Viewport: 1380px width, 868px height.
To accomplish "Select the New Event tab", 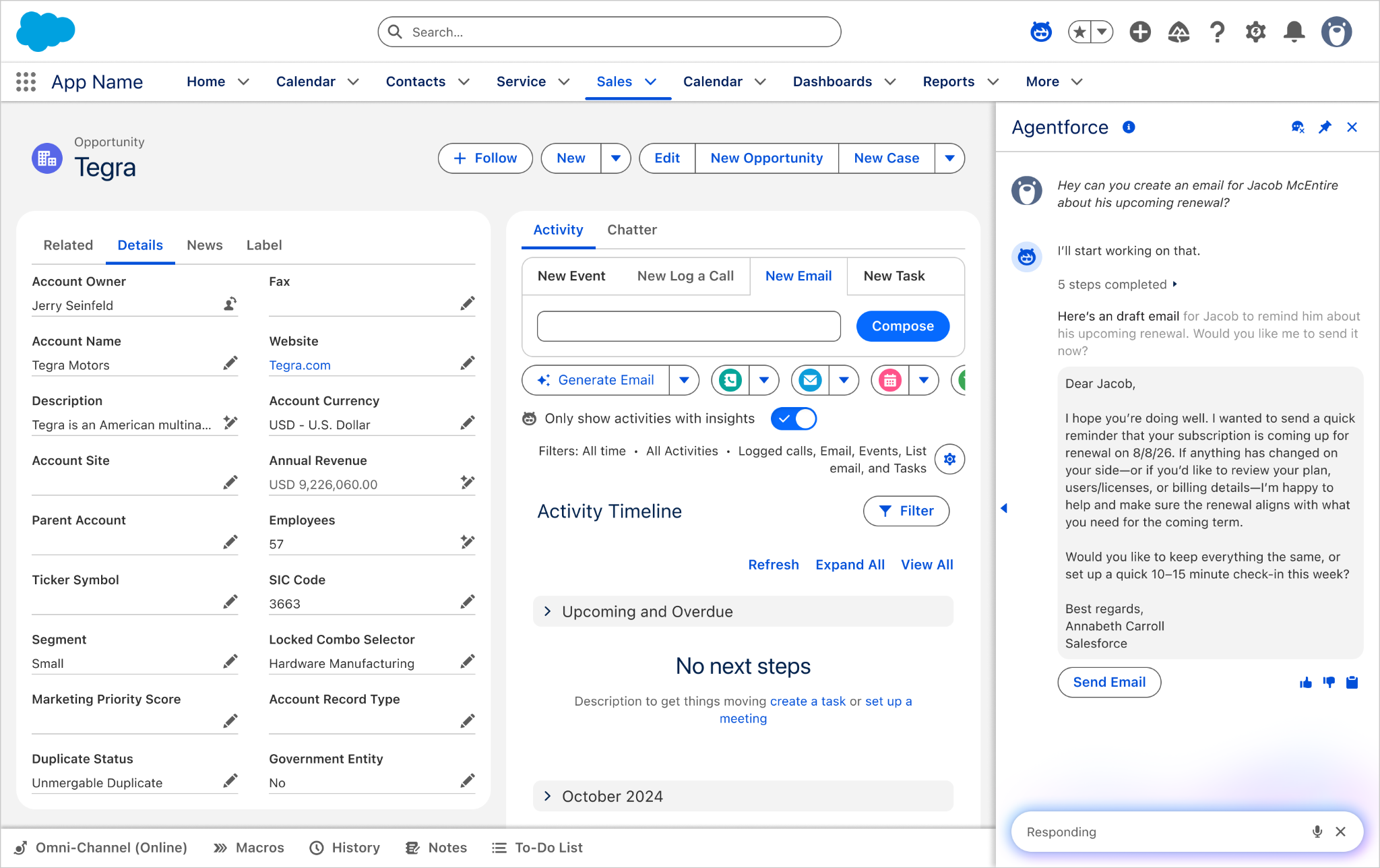I will (x=571, y=276).
